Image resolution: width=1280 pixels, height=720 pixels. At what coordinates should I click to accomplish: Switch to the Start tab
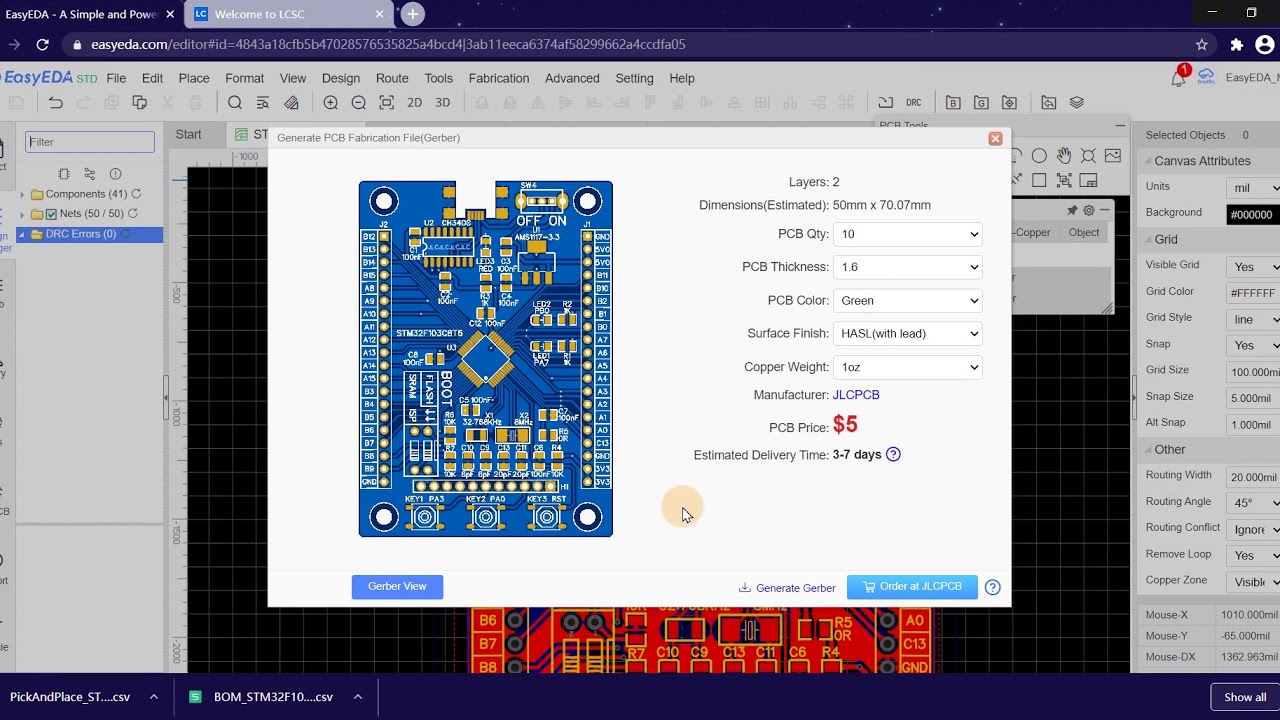click(188, 134)
